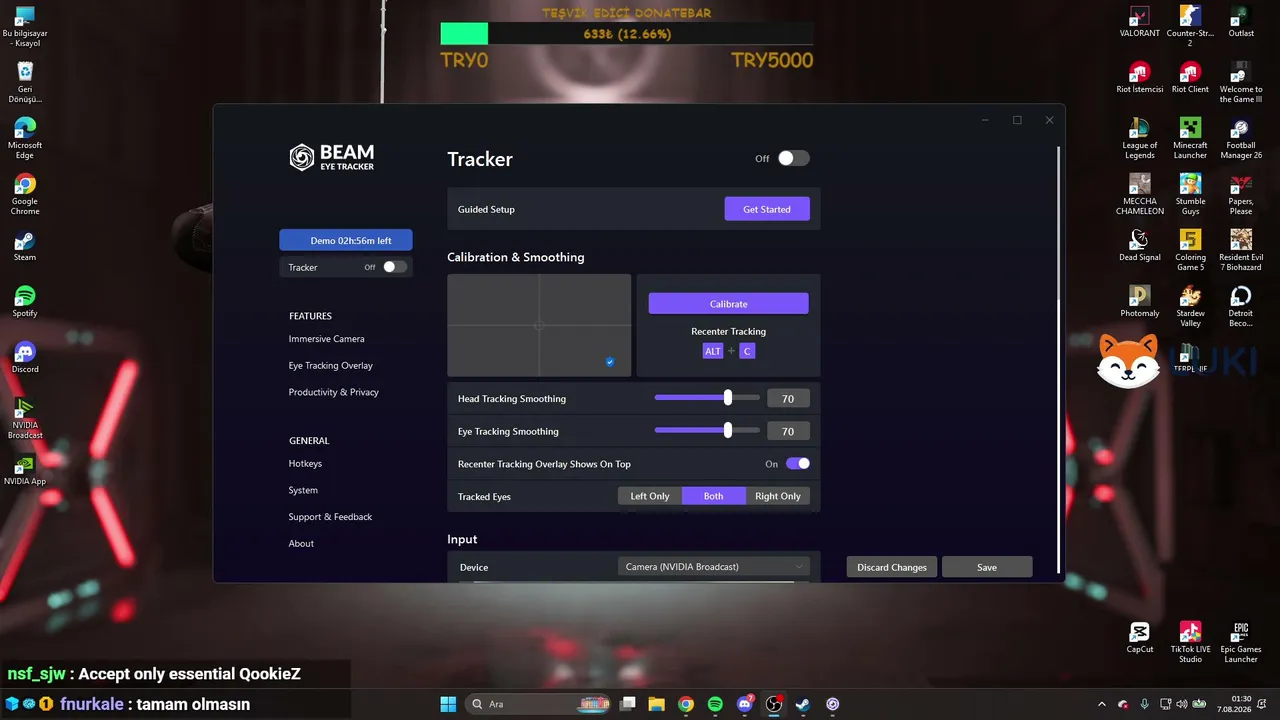Start the Guided Setup with Get Started
Viewport: 1280px width, 720px height.
tap(767, 209)
